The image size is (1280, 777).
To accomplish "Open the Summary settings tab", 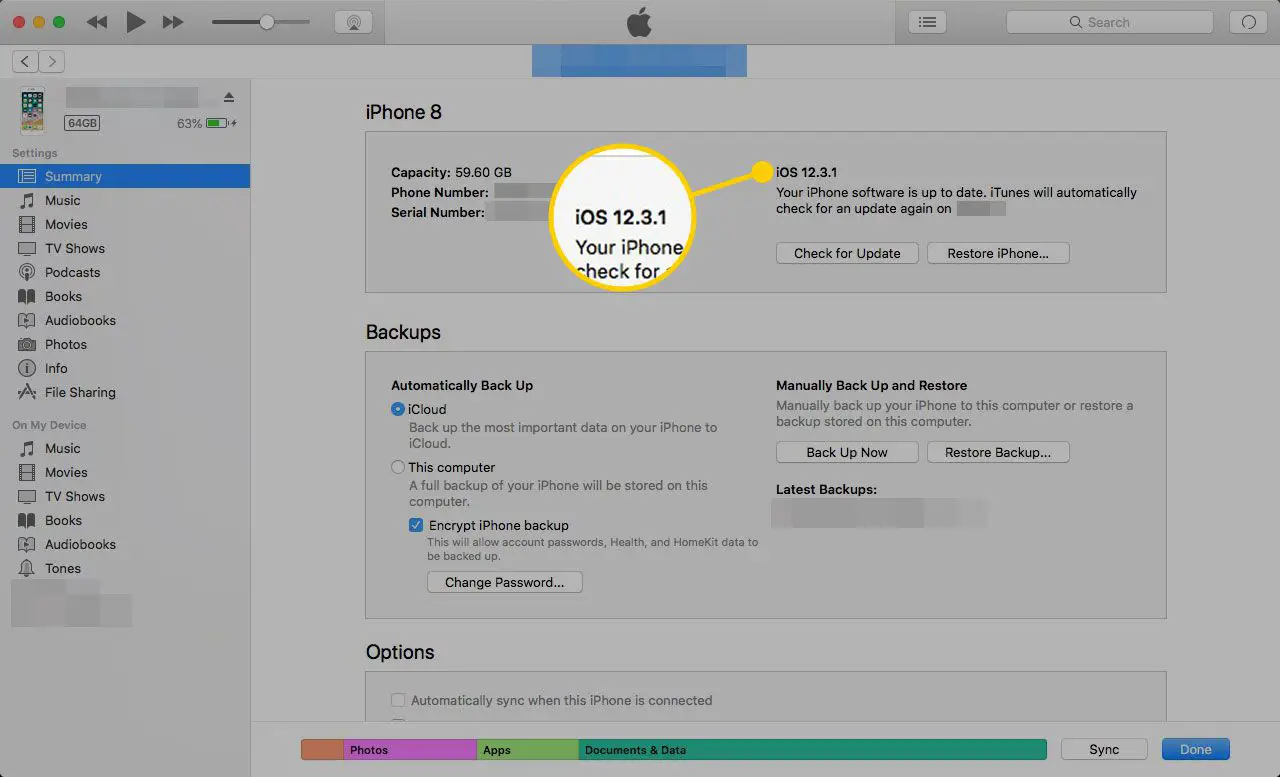I will coord(125,176).
